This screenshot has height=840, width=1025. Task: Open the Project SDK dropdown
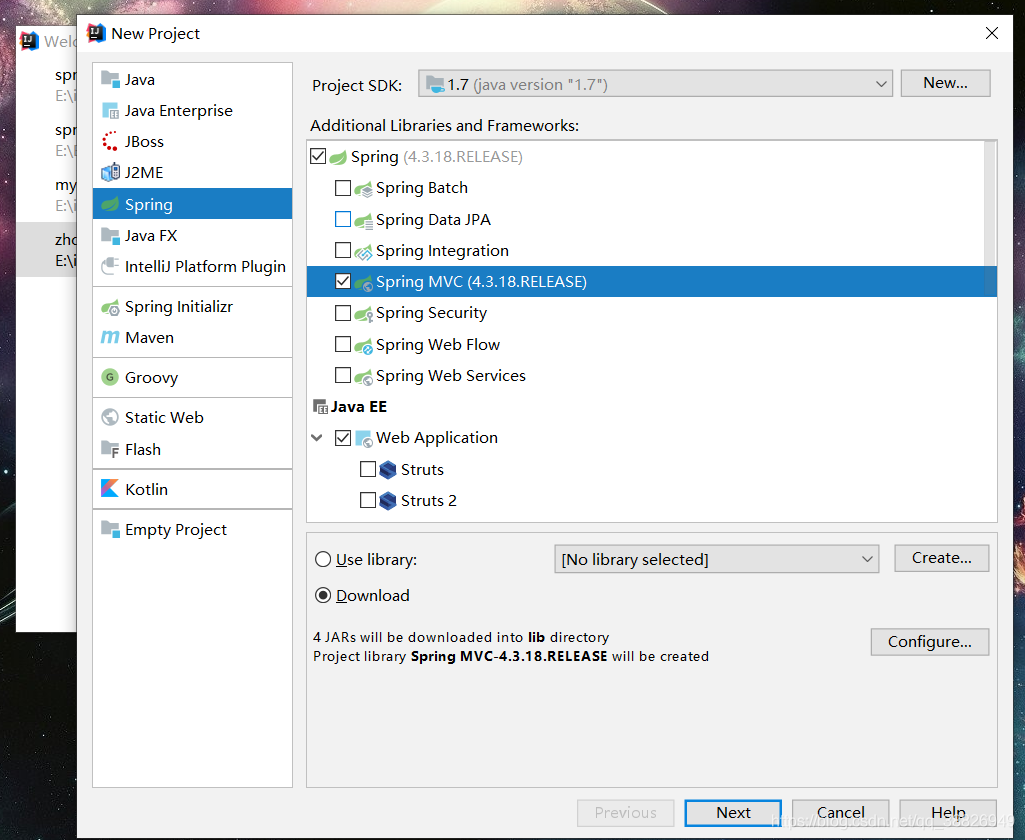tap(655, 84)
